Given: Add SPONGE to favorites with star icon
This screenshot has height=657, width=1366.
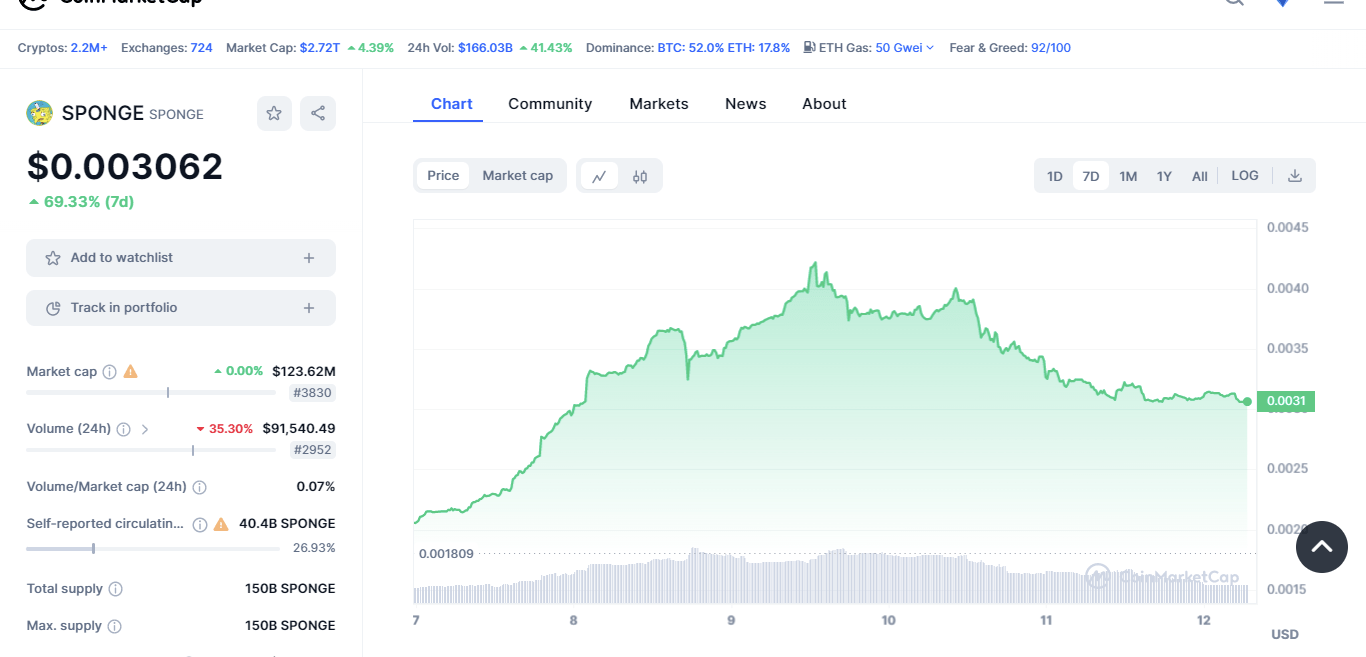Looking at the screenshot, I should 274,113.
